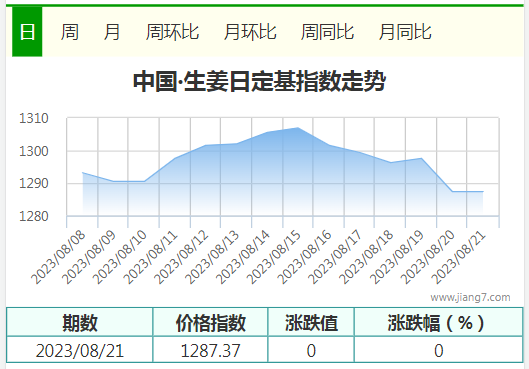Open the 周同比 tab
Image resolution: width=529 pixels, height=369 pixels.
328,32
